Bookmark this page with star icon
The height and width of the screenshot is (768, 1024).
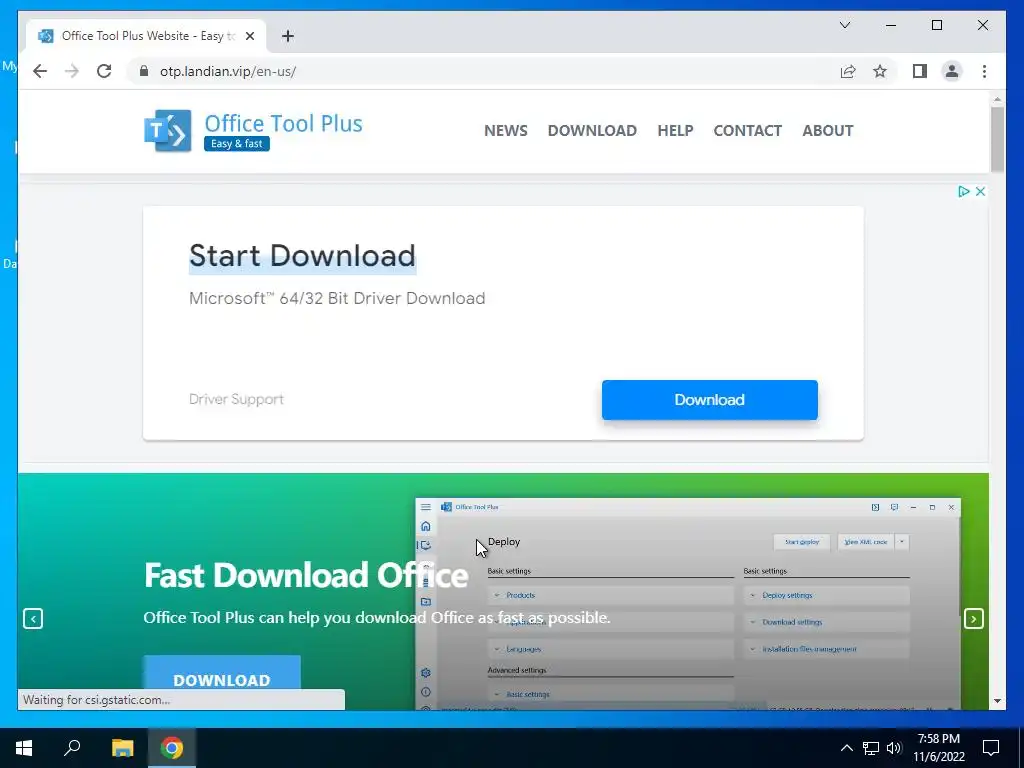coord(880,71)
